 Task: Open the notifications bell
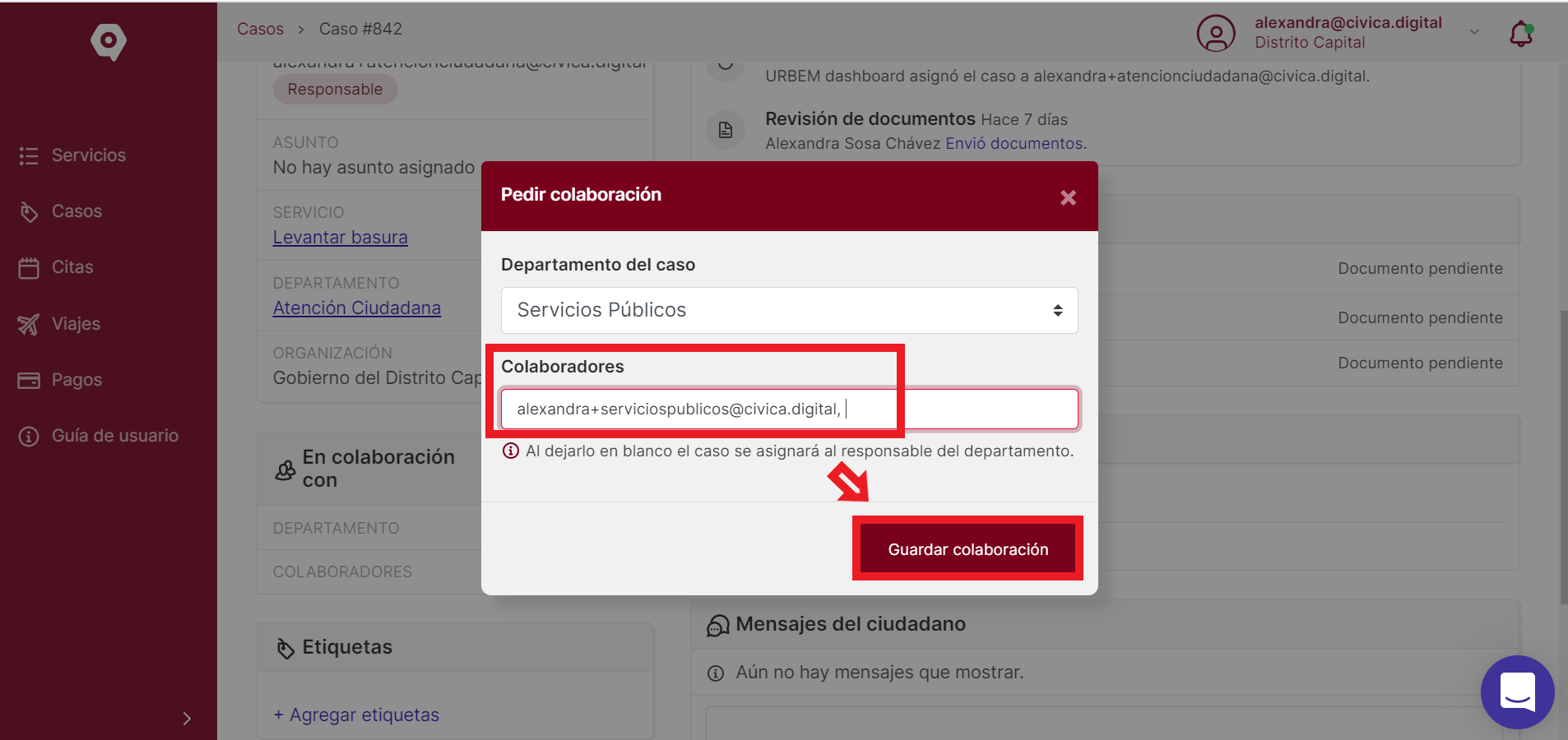coord(1521,34)
